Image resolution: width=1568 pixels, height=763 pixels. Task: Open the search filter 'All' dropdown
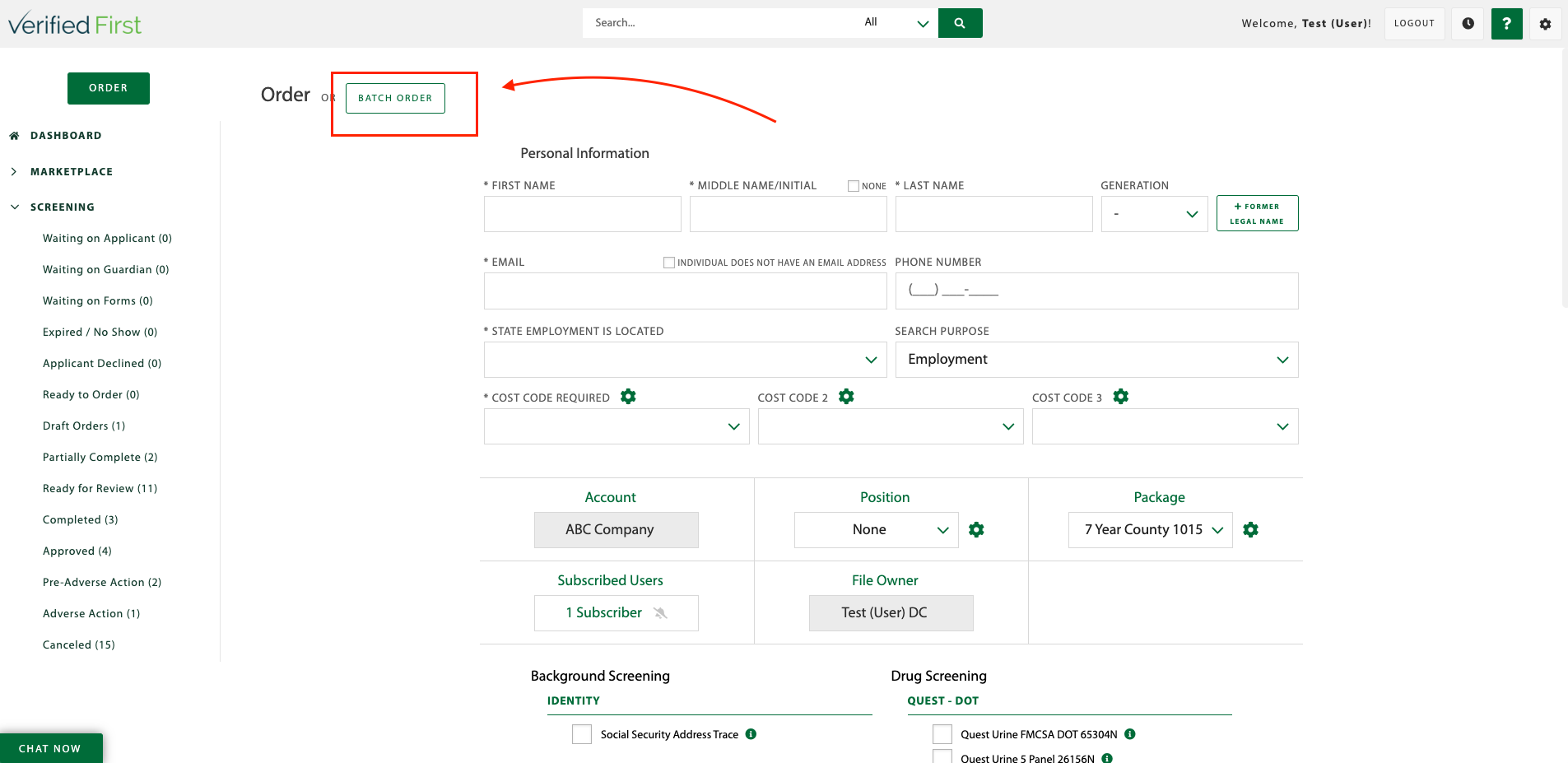click(896, 23)
